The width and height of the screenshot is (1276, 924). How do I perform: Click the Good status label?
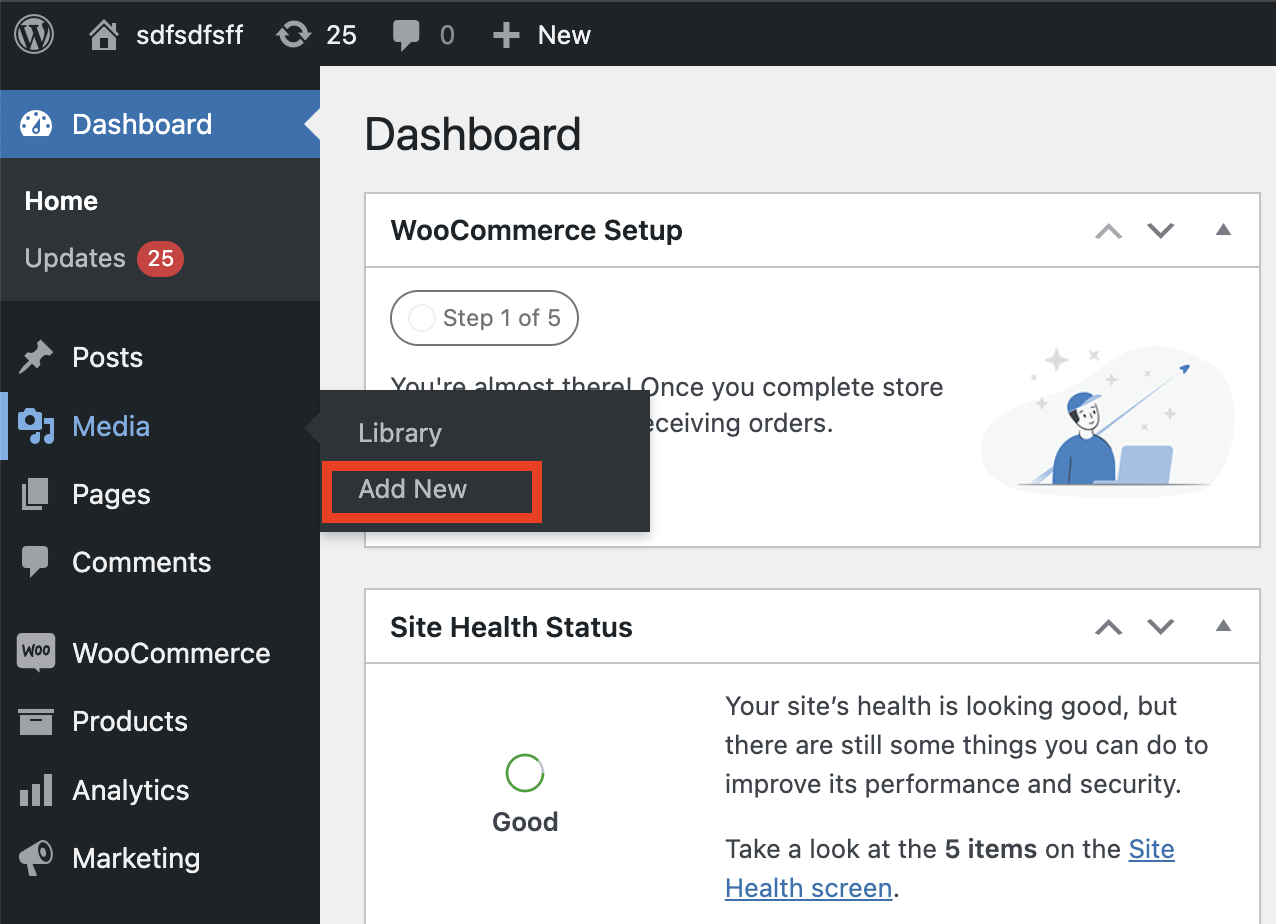pyautogui.click(x=525, y=822)
